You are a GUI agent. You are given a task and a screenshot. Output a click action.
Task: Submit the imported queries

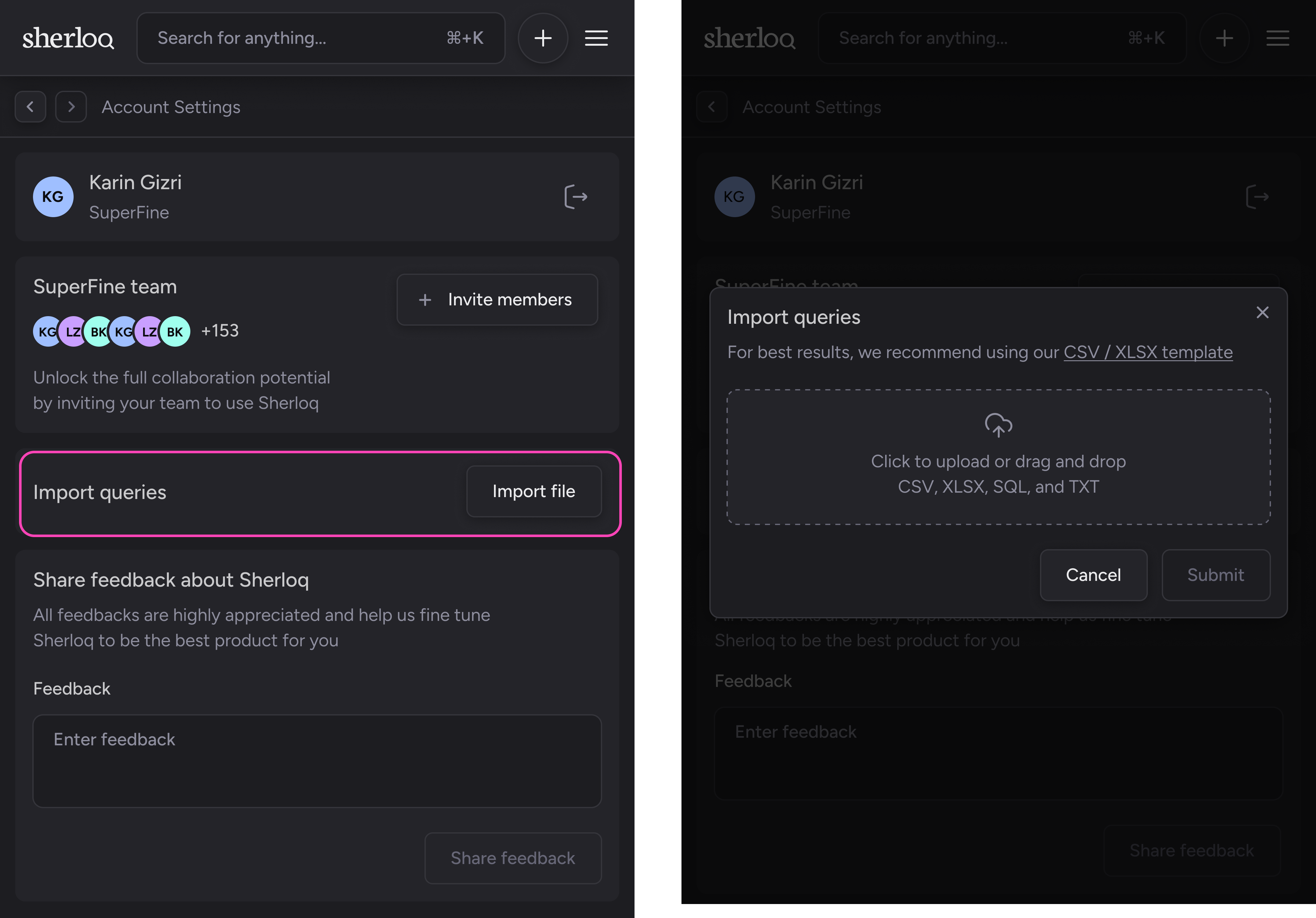[x=1215, y=575]
